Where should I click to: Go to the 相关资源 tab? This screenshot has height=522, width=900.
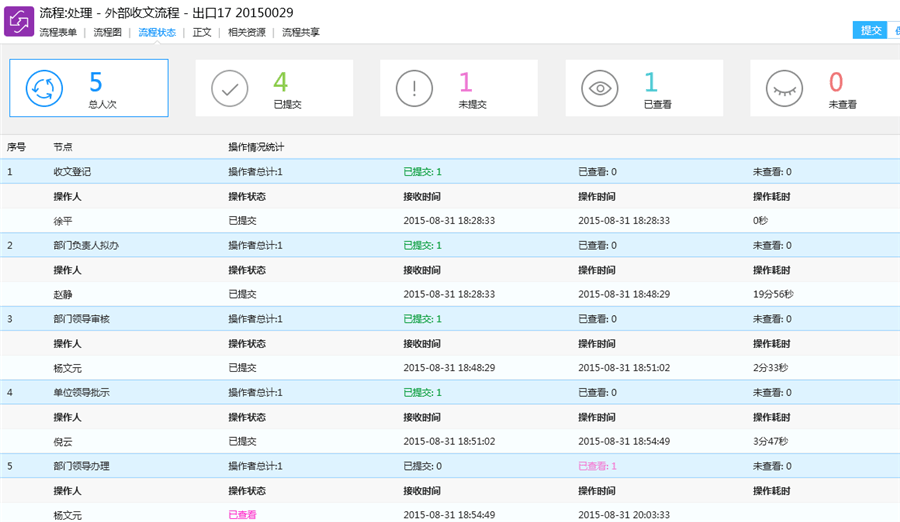pyautogui.click(x=246, y=33)
